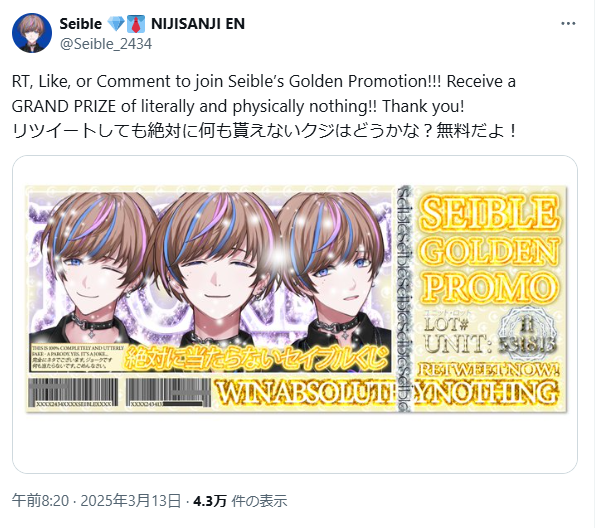This screenshot has width=595, height=528.
Task: Click the diamond emoji beside Seible's name
Action: (116, 24)
